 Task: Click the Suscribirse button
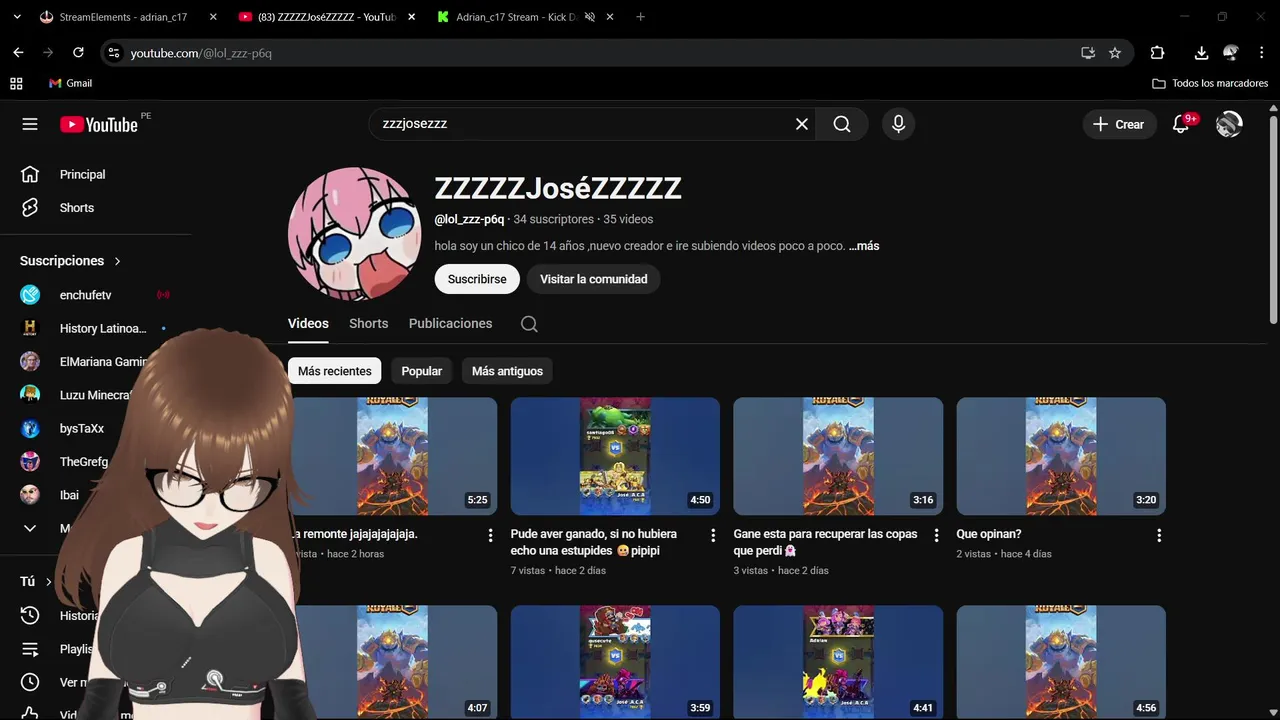click(x=477, y=279)
